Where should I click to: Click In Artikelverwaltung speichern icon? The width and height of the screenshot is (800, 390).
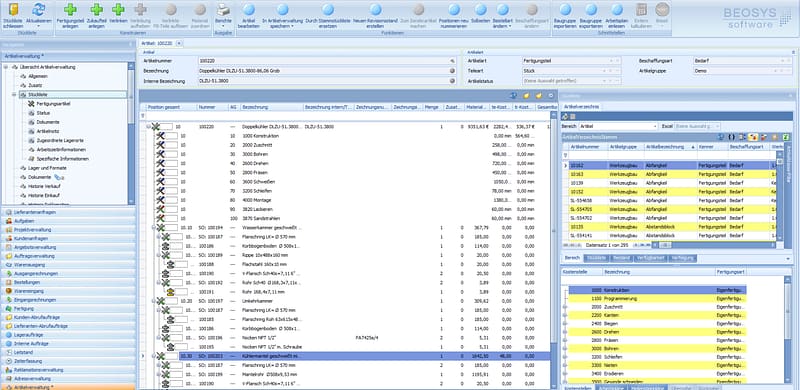pyautogui.click(x=283, y=9)
